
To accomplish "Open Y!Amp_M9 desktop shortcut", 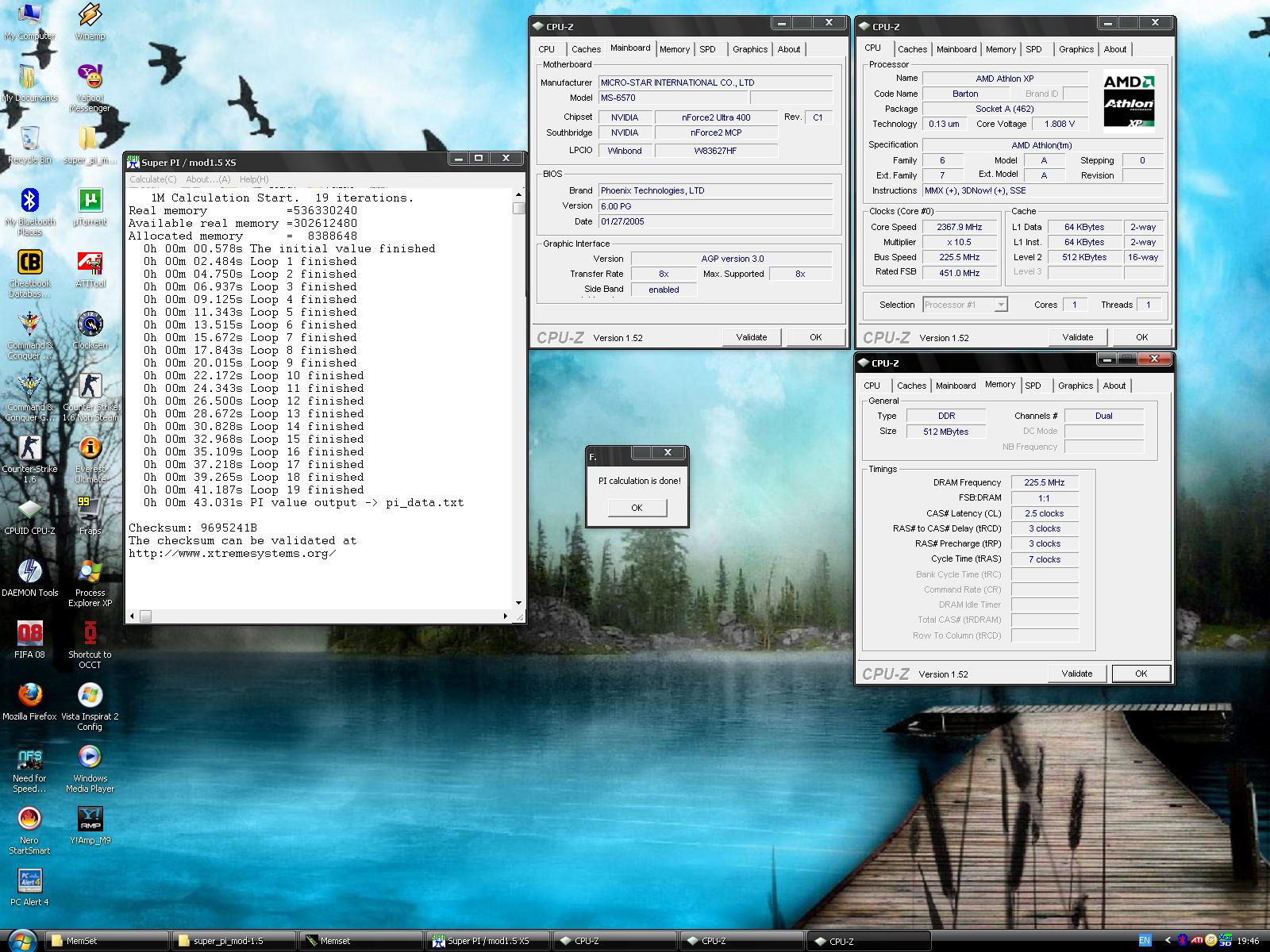I will point(90,826).
